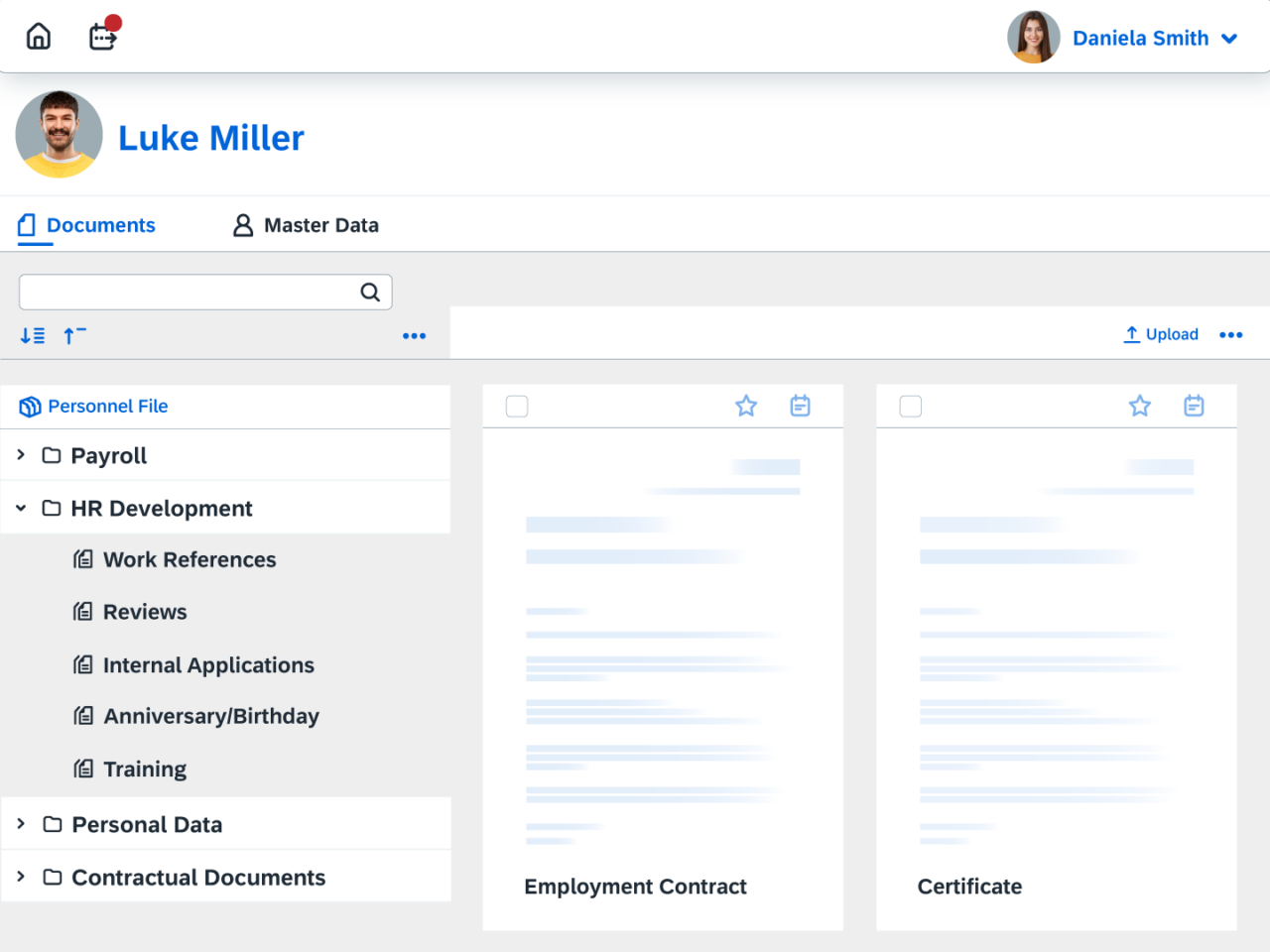Select the ascending sort icon

coord(73,335)
